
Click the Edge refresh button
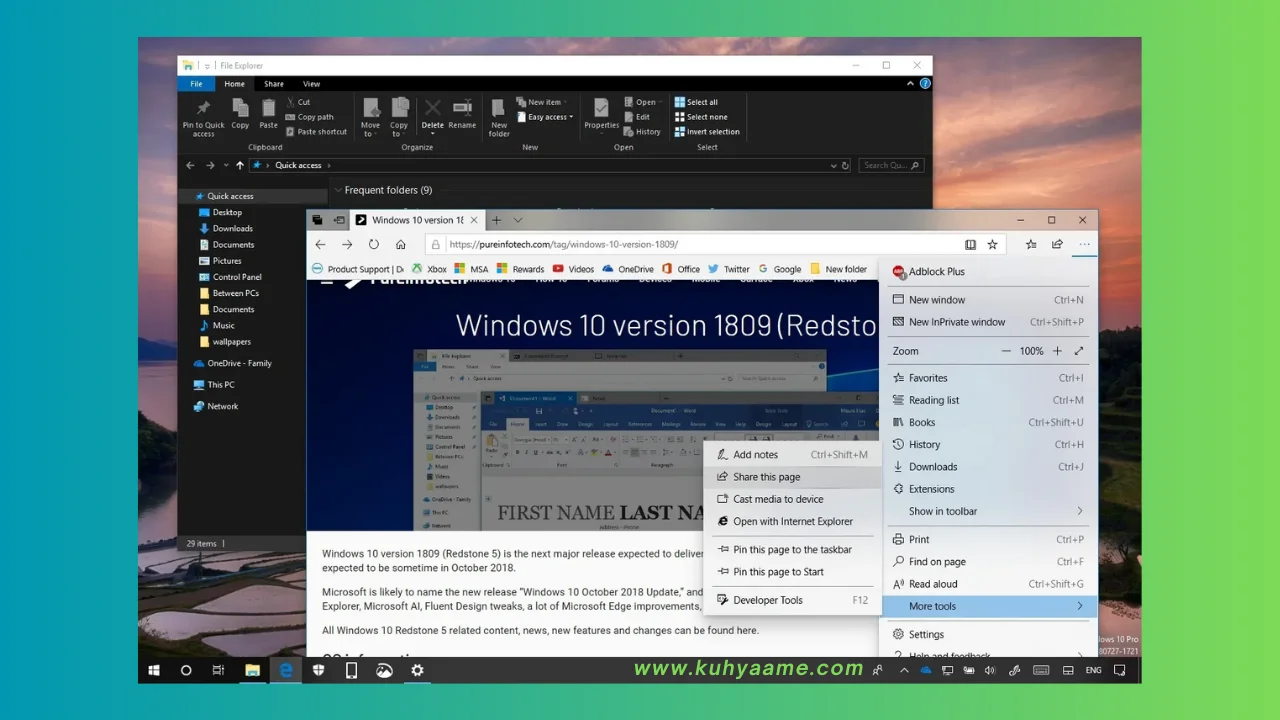point(374,244)
